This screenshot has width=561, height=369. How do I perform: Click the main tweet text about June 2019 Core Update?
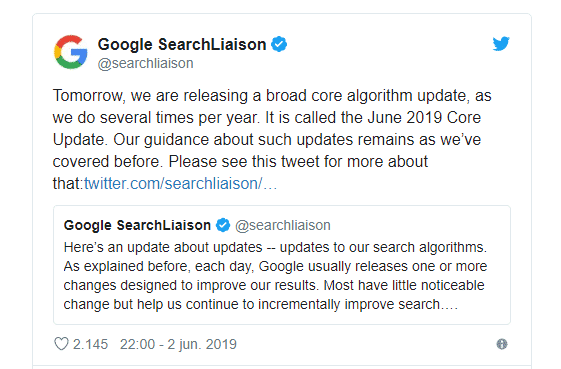pos(272,140)
